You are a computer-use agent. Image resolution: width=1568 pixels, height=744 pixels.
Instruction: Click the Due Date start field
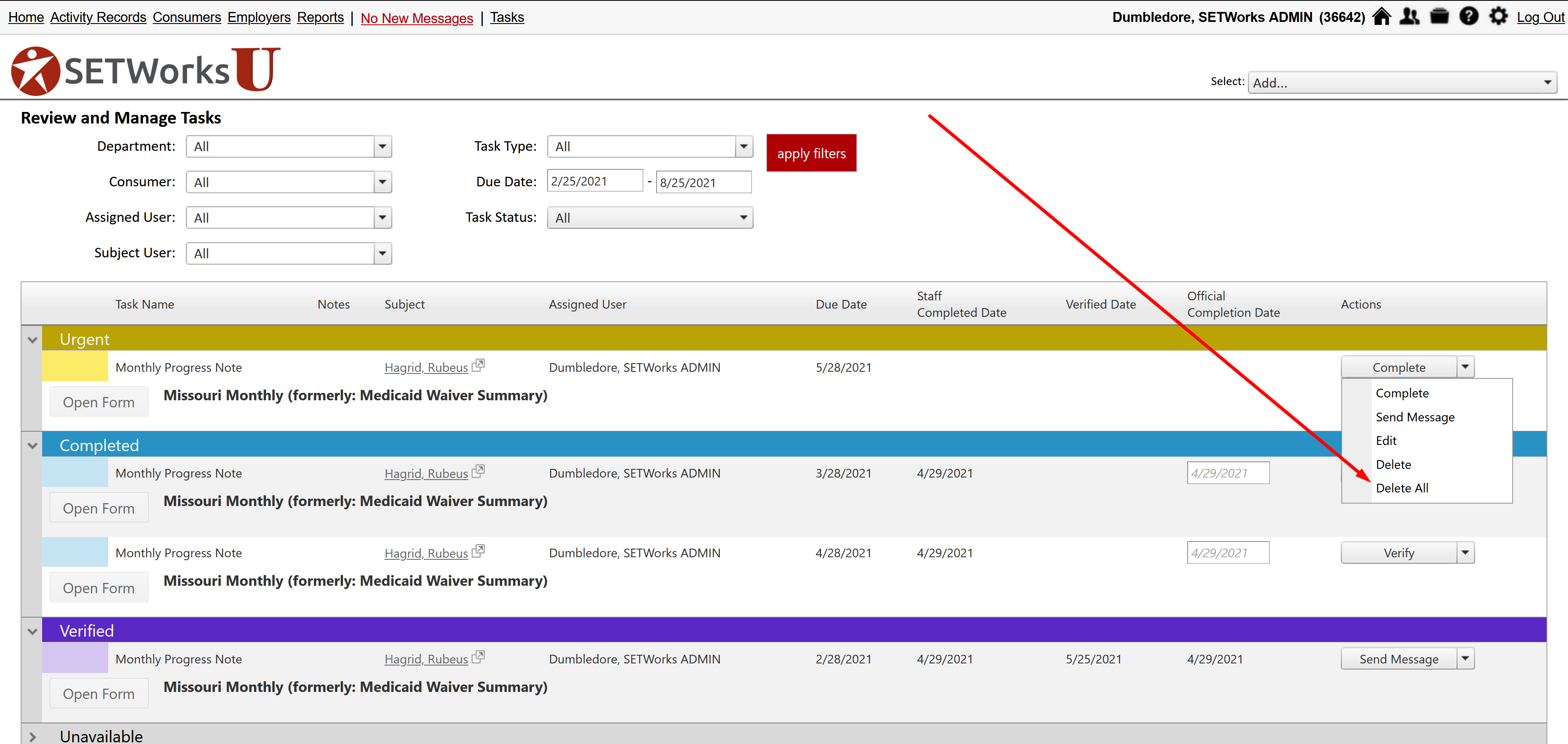click(594, 181)
